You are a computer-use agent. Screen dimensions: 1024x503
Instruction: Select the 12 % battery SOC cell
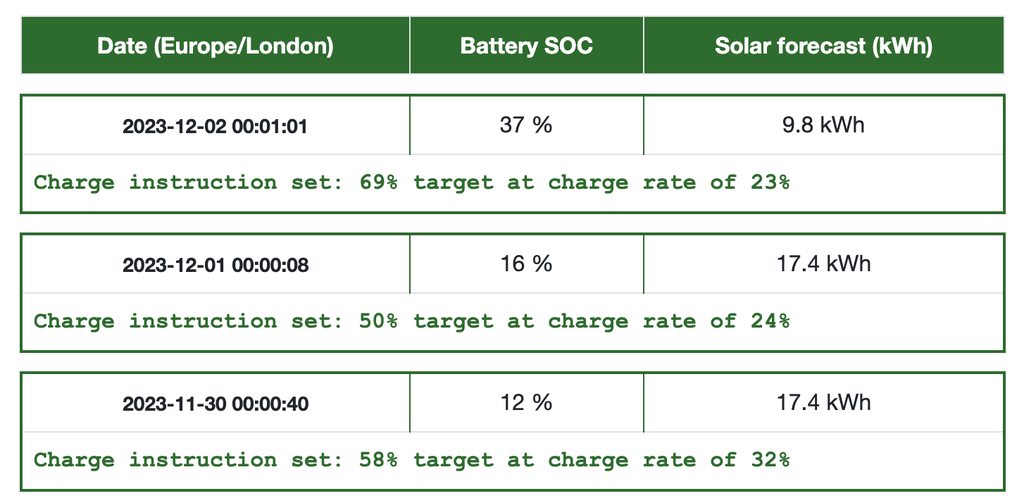pyautogui.click(x=526, y=402)
